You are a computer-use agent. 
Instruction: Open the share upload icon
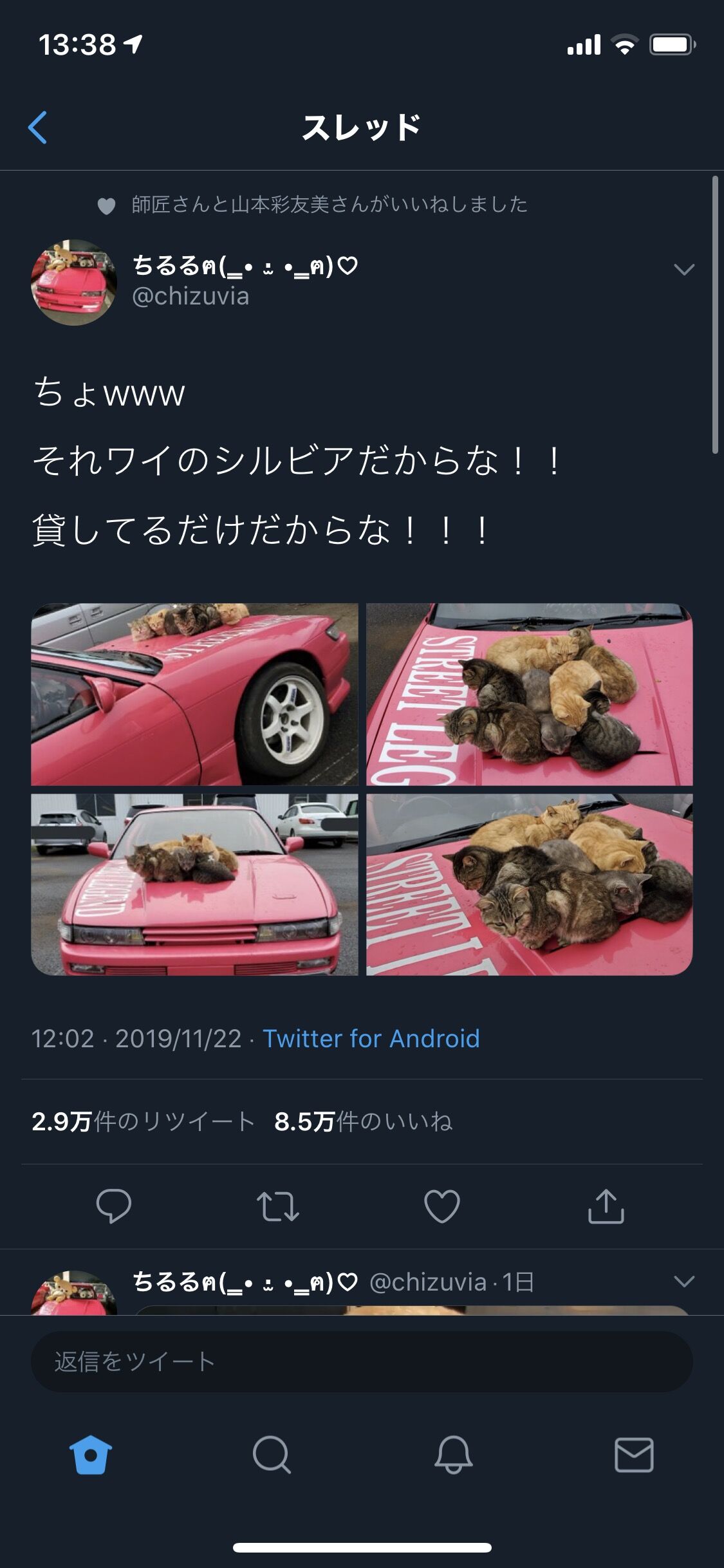tap(606, 1206)
